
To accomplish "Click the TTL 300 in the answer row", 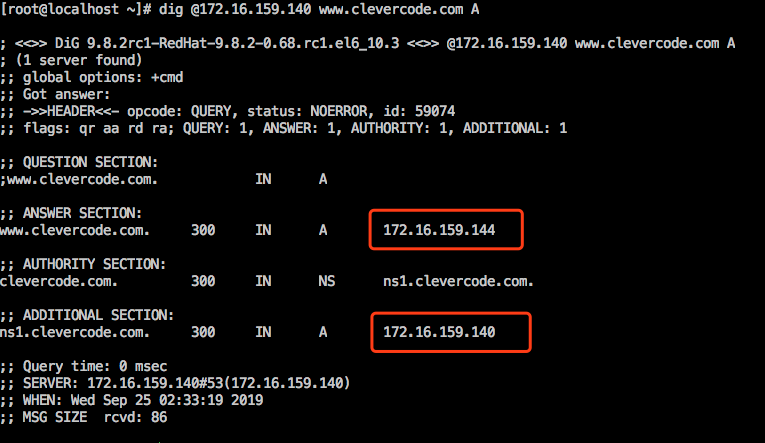I will tap(203, 230).
